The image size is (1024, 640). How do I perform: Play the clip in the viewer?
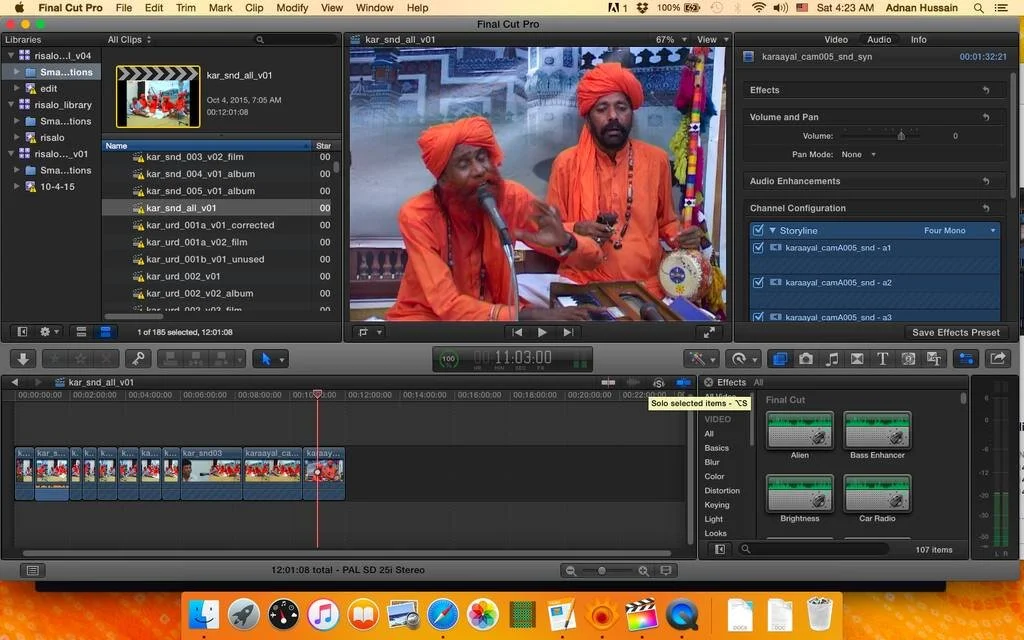click(542, 332)
